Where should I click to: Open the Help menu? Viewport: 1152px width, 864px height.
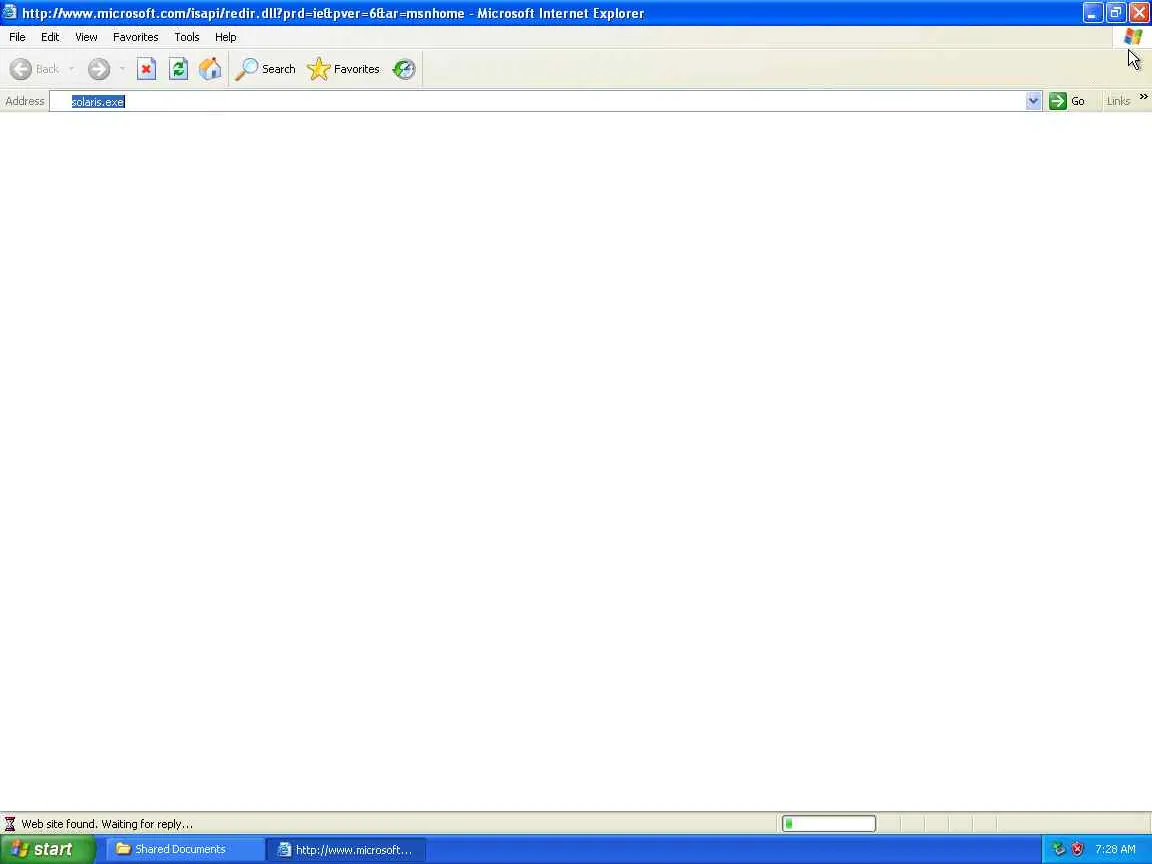coord(226,37)
